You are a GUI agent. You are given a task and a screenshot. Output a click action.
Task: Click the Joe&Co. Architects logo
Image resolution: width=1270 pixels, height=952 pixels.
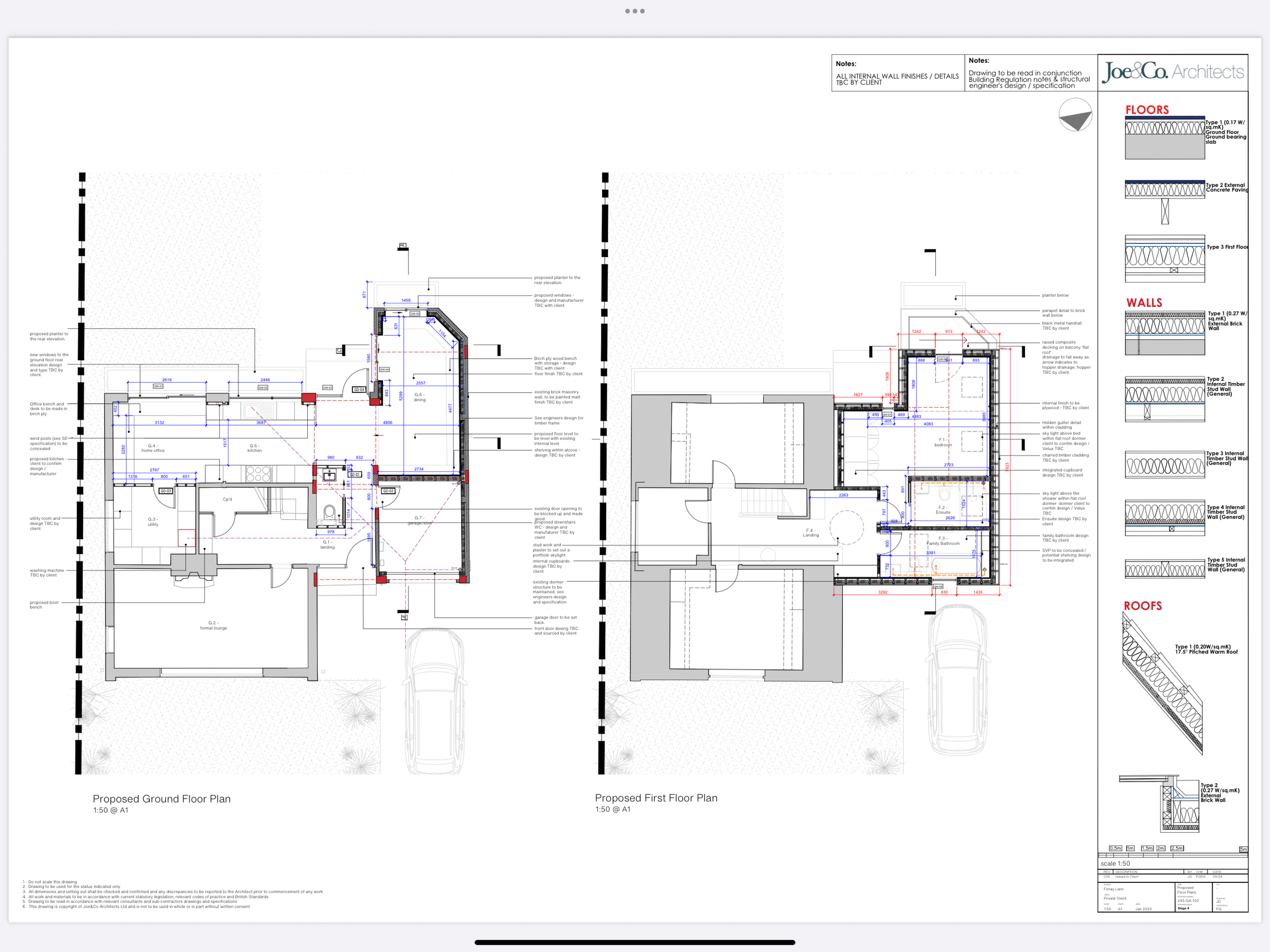[1172, 72]
